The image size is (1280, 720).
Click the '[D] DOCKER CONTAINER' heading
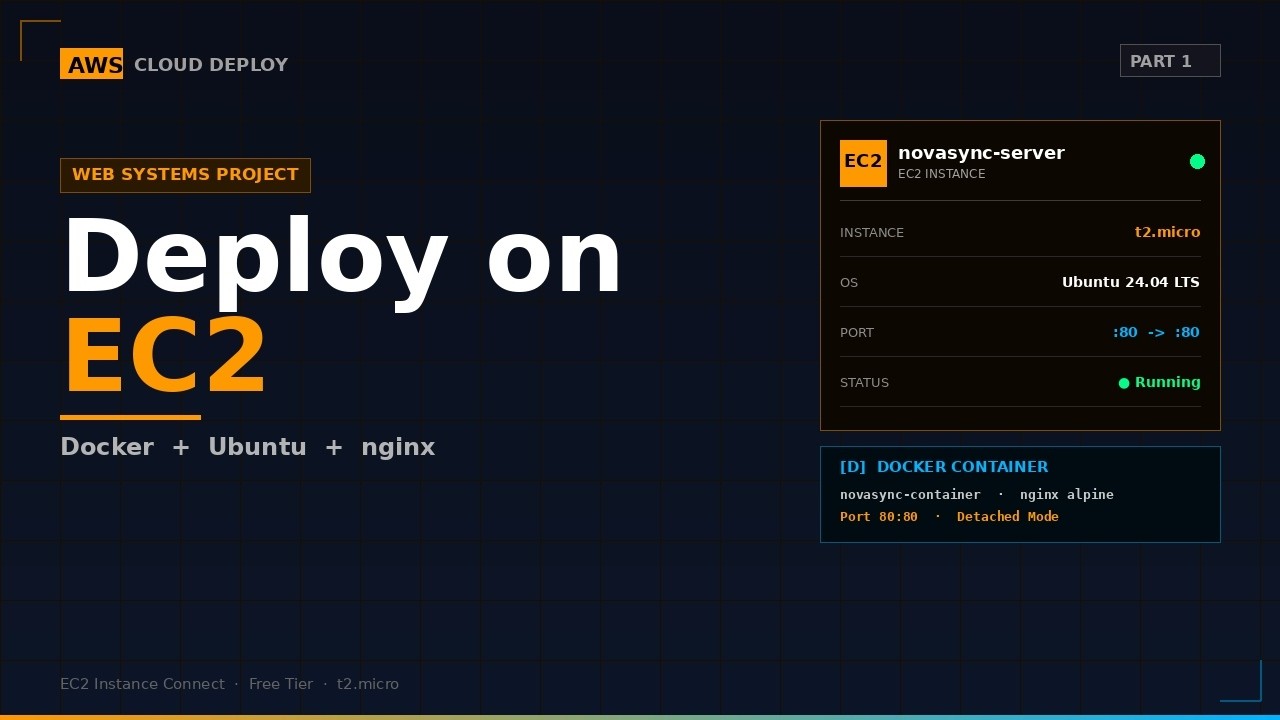(x=944, y=467)
